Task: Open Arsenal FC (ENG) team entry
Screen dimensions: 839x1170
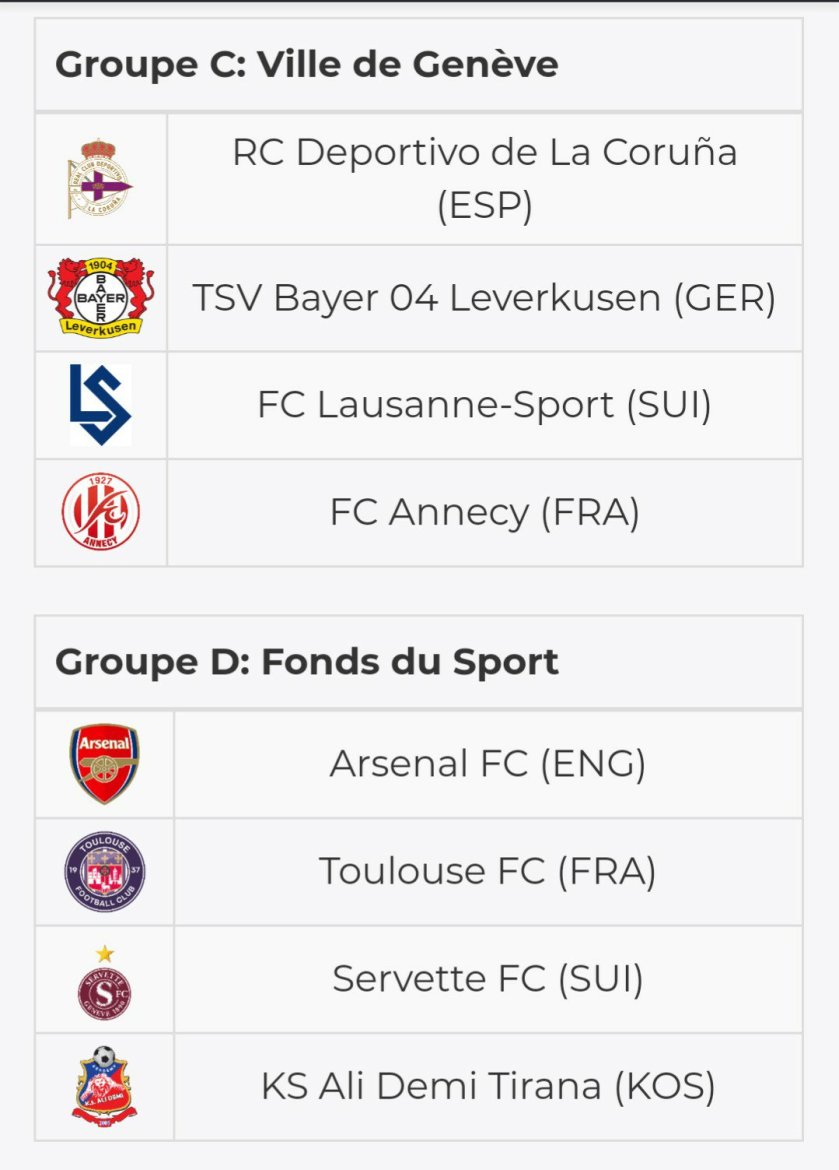Action: pyautogui.click(x=488, y=764)
